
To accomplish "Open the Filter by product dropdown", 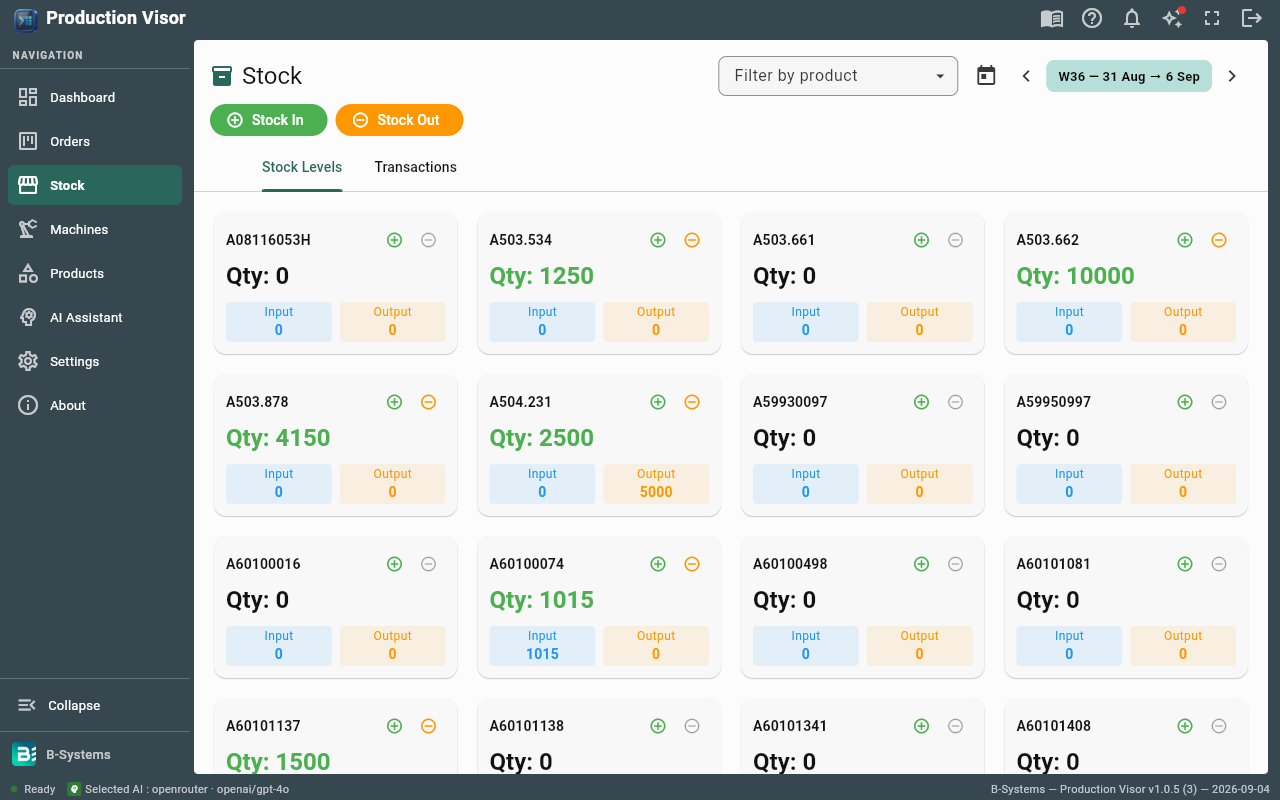I will 838,76.
